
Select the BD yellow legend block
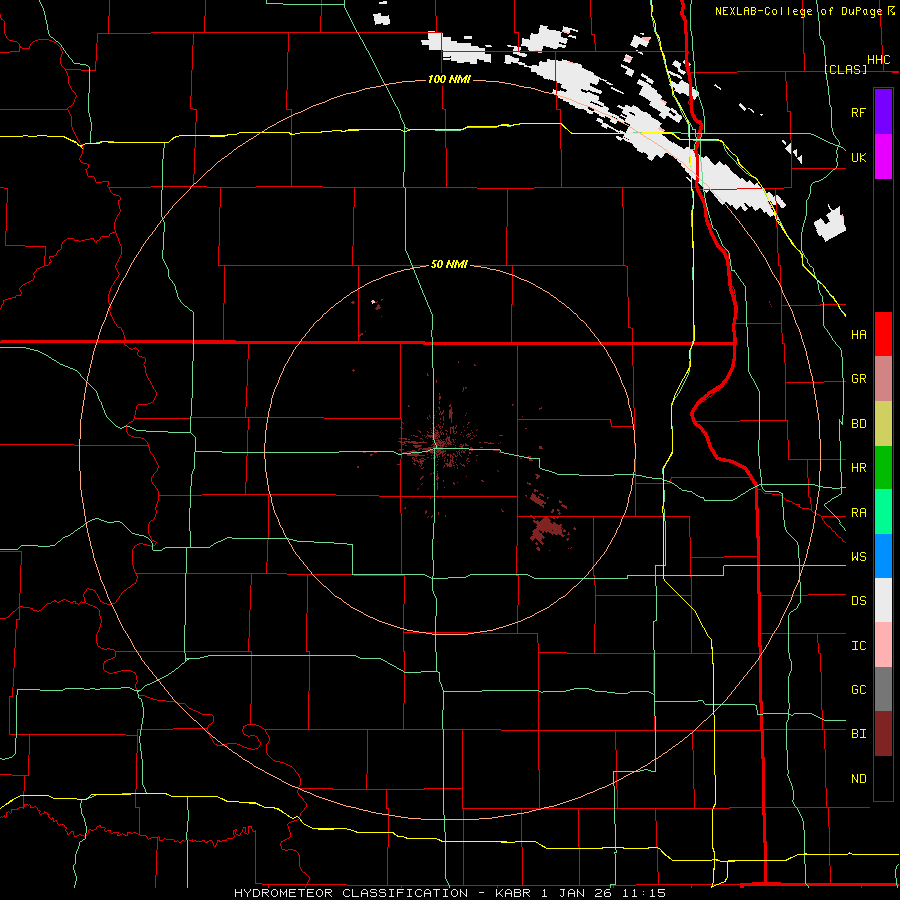coord(883,424)
